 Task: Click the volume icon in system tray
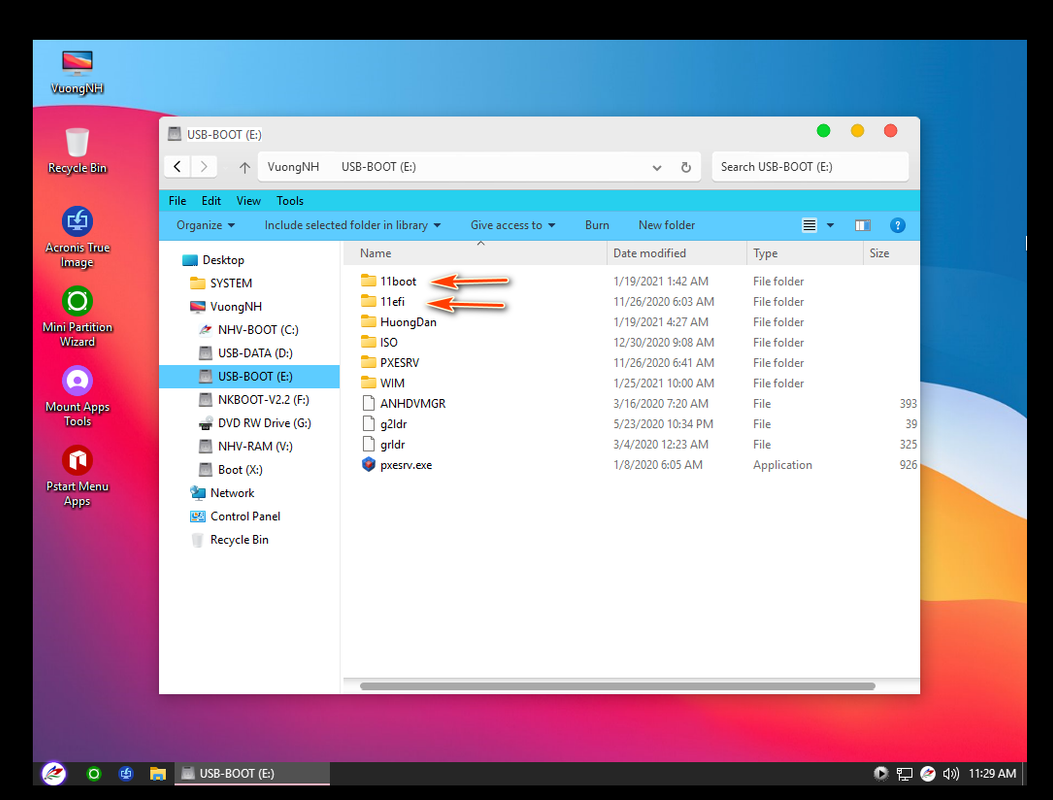click(x=950, y=774)
